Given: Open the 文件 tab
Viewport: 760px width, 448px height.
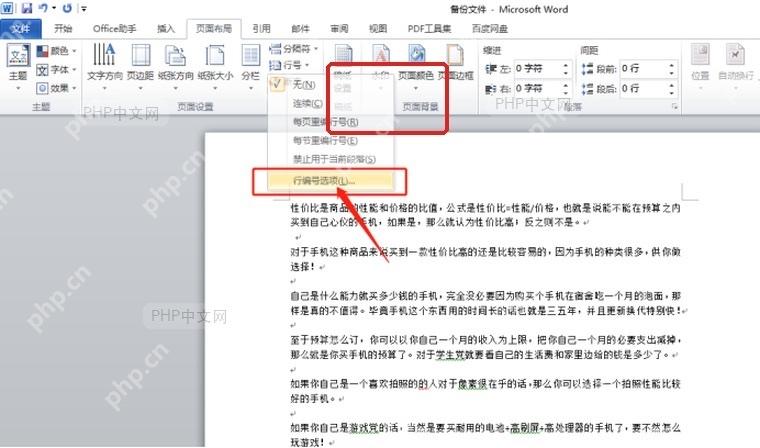Looking at the screenshot, I should coord(20,29).
